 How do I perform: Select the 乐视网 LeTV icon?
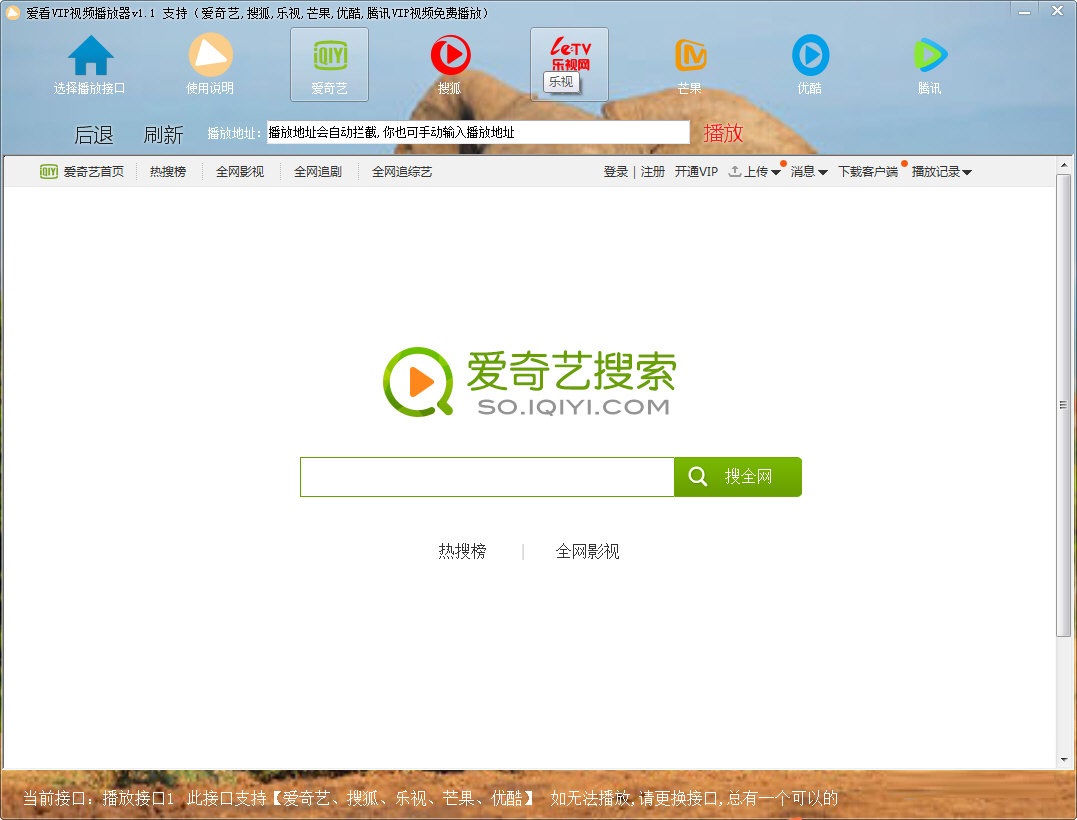[x=569, y=65]
